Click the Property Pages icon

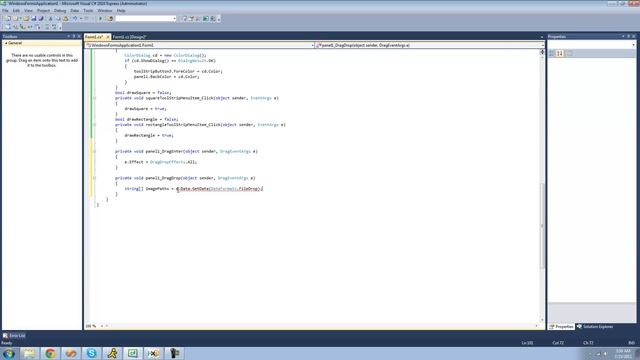coord(570,53)
